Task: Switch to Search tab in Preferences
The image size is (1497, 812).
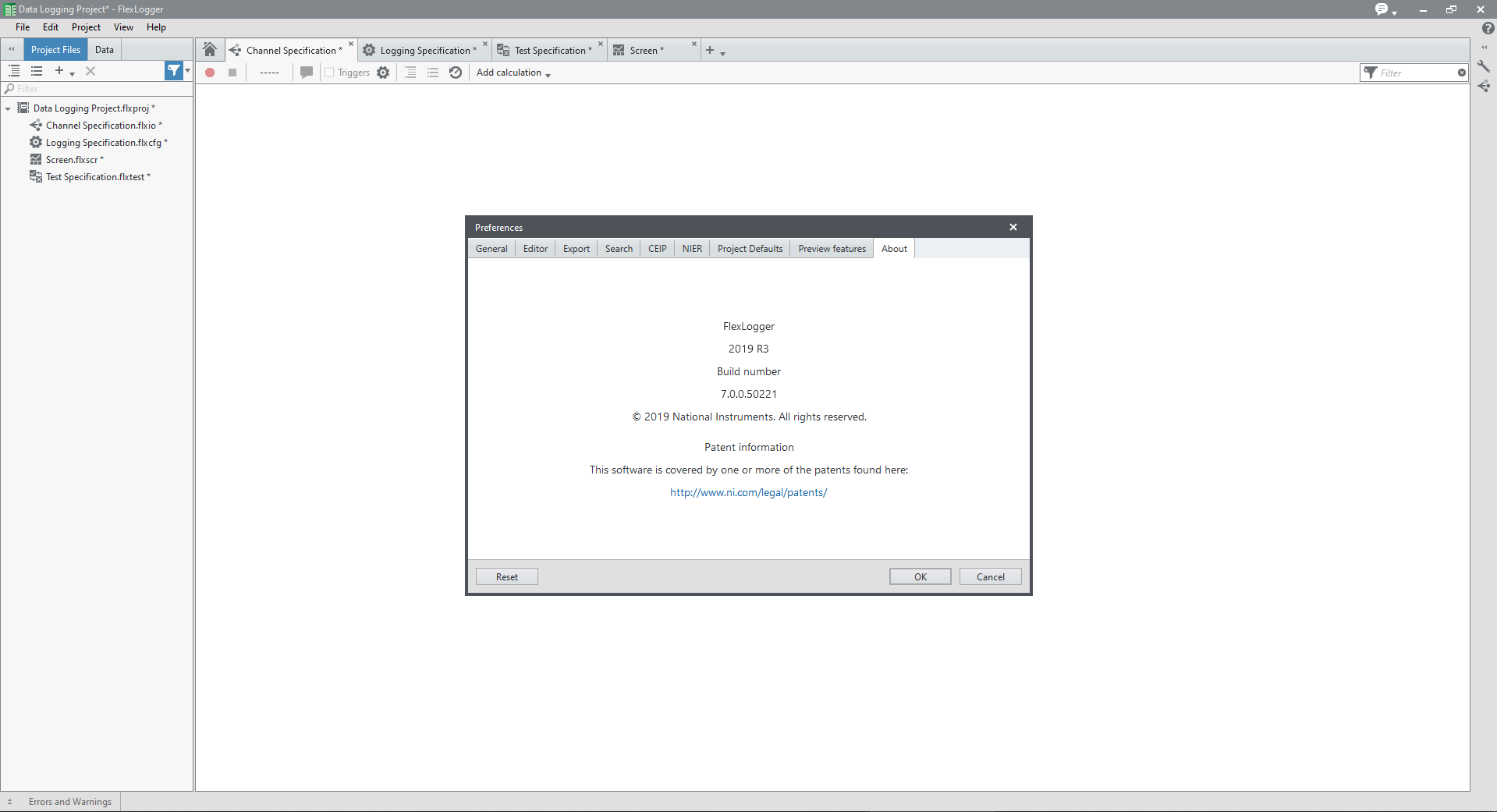Action: (x=619, y=249)
